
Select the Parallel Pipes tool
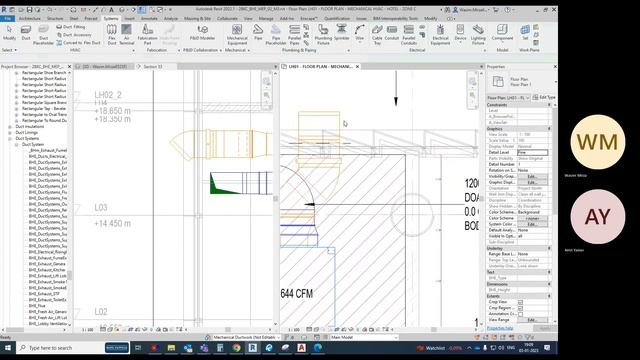(294, 34)
